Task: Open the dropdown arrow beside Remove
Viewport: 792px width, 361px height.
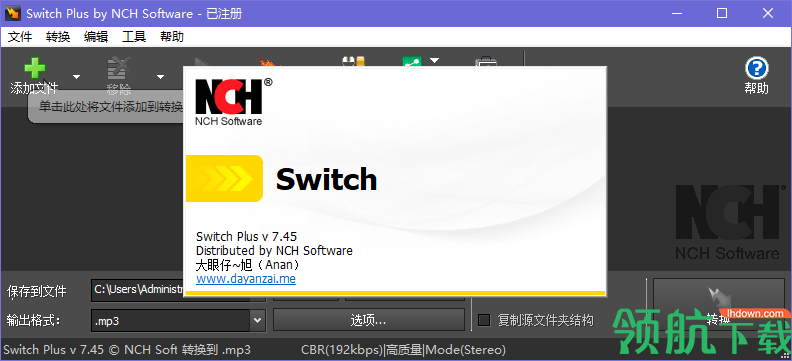Action: coord(160,77)
